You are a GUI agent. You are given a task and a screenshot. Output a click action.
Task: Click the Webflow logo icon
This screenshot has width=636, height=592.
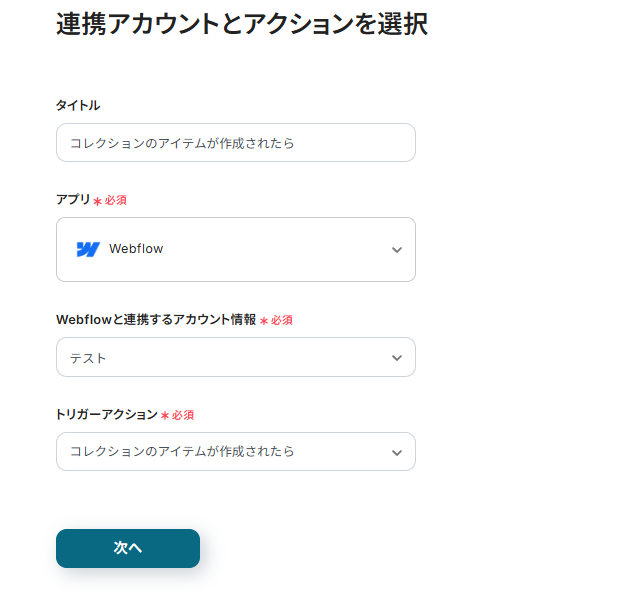click(x=88, y=249)
